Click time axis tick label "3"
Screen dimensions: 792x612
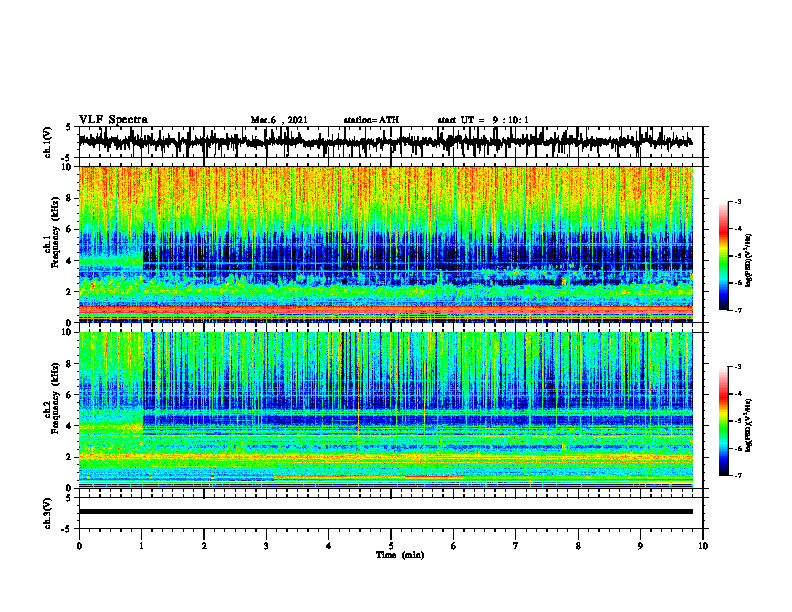coord(266,546)
